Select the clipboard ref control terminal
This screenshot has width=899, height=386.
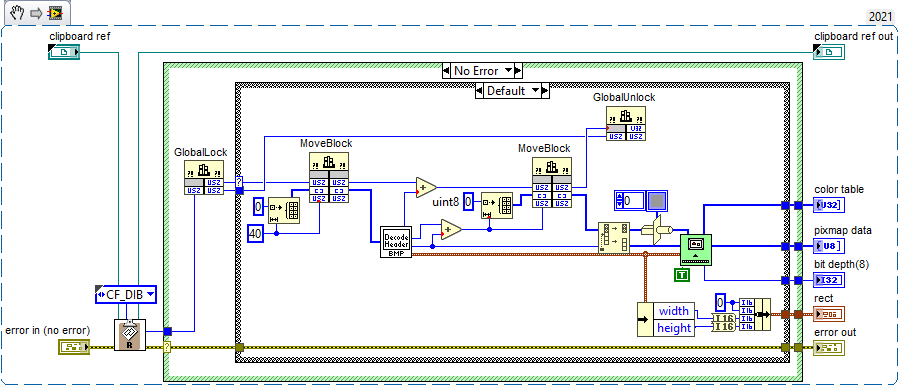[x=64, y=53]
